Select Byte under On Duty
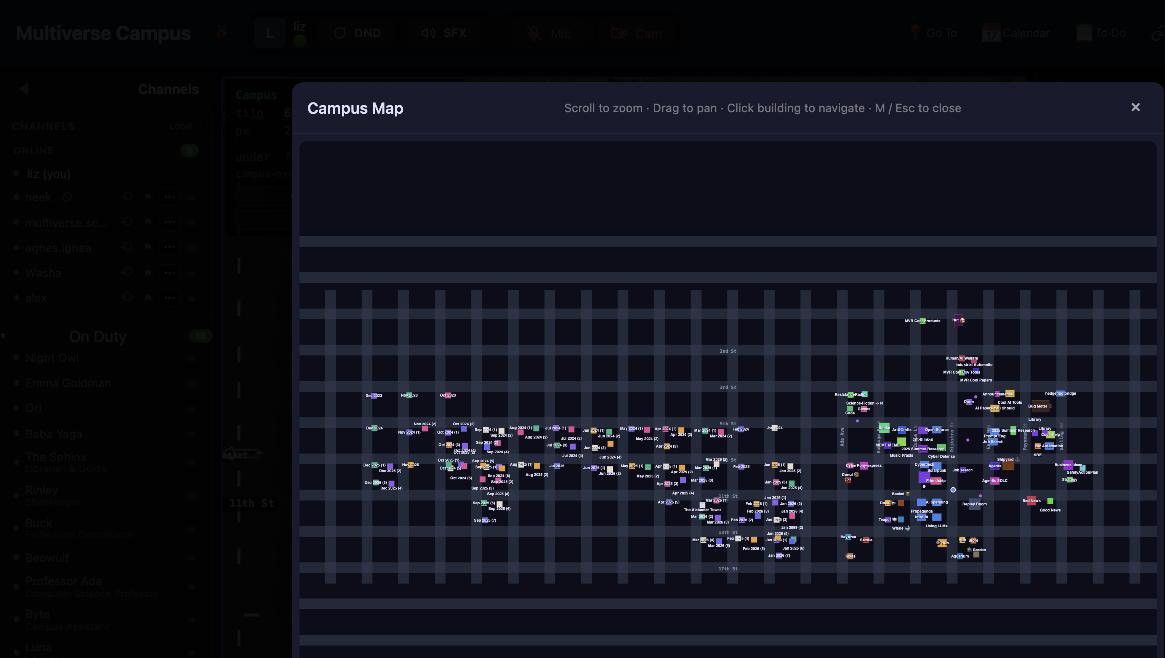This screenshot has height=658, width=1165. tap(37, 613)
